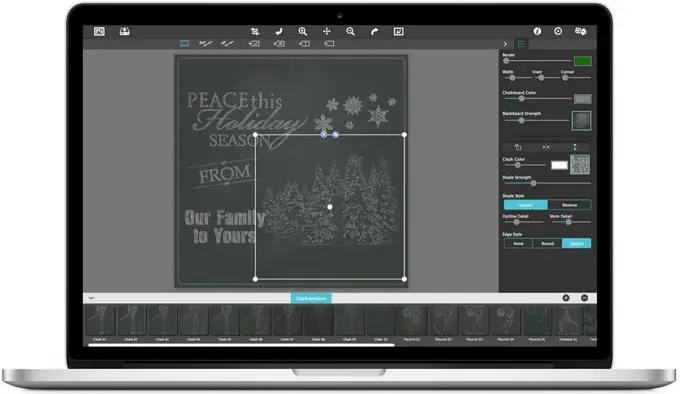This screenshot has height=394, width=680.
Task: Set Edge Style to None
Action: click(518, 243)
